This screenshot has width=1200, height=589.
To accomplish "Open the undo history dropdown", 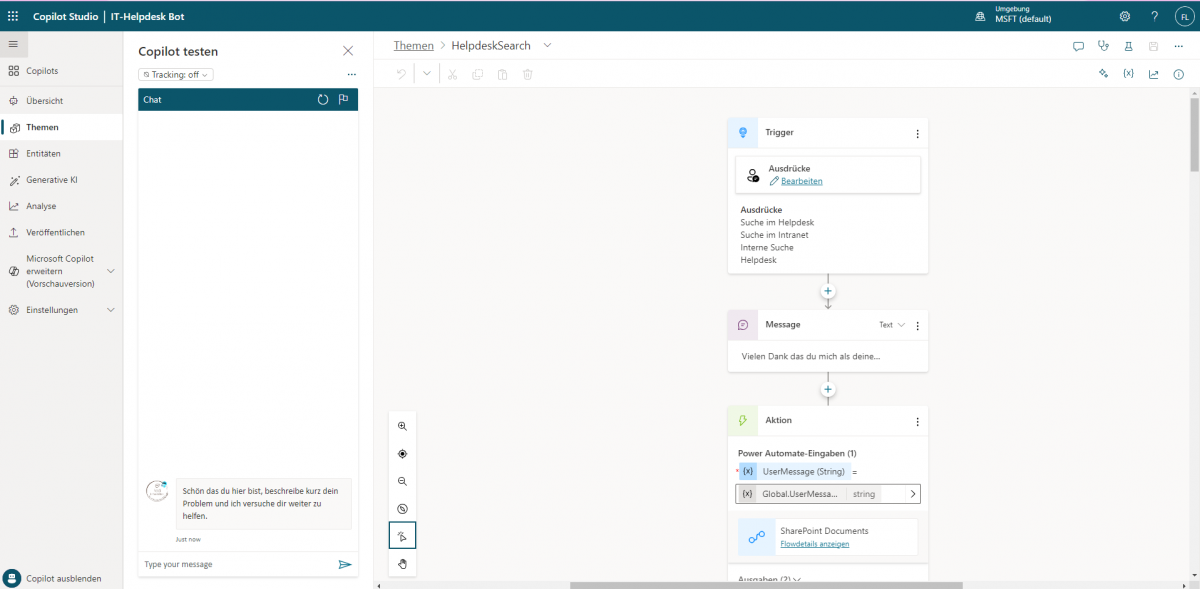I will [427, 74].
